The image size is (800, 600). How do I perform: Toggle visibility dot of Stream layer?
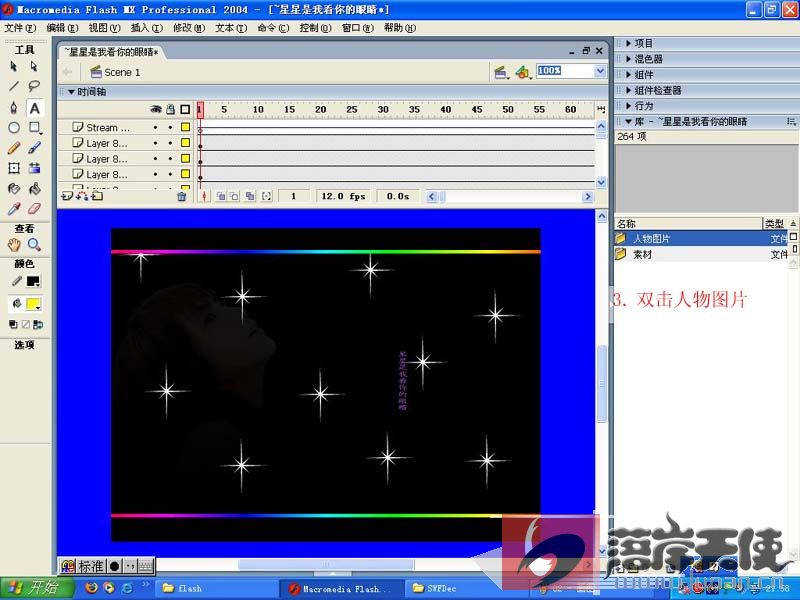pyautogui.click(x=156, y=128)
